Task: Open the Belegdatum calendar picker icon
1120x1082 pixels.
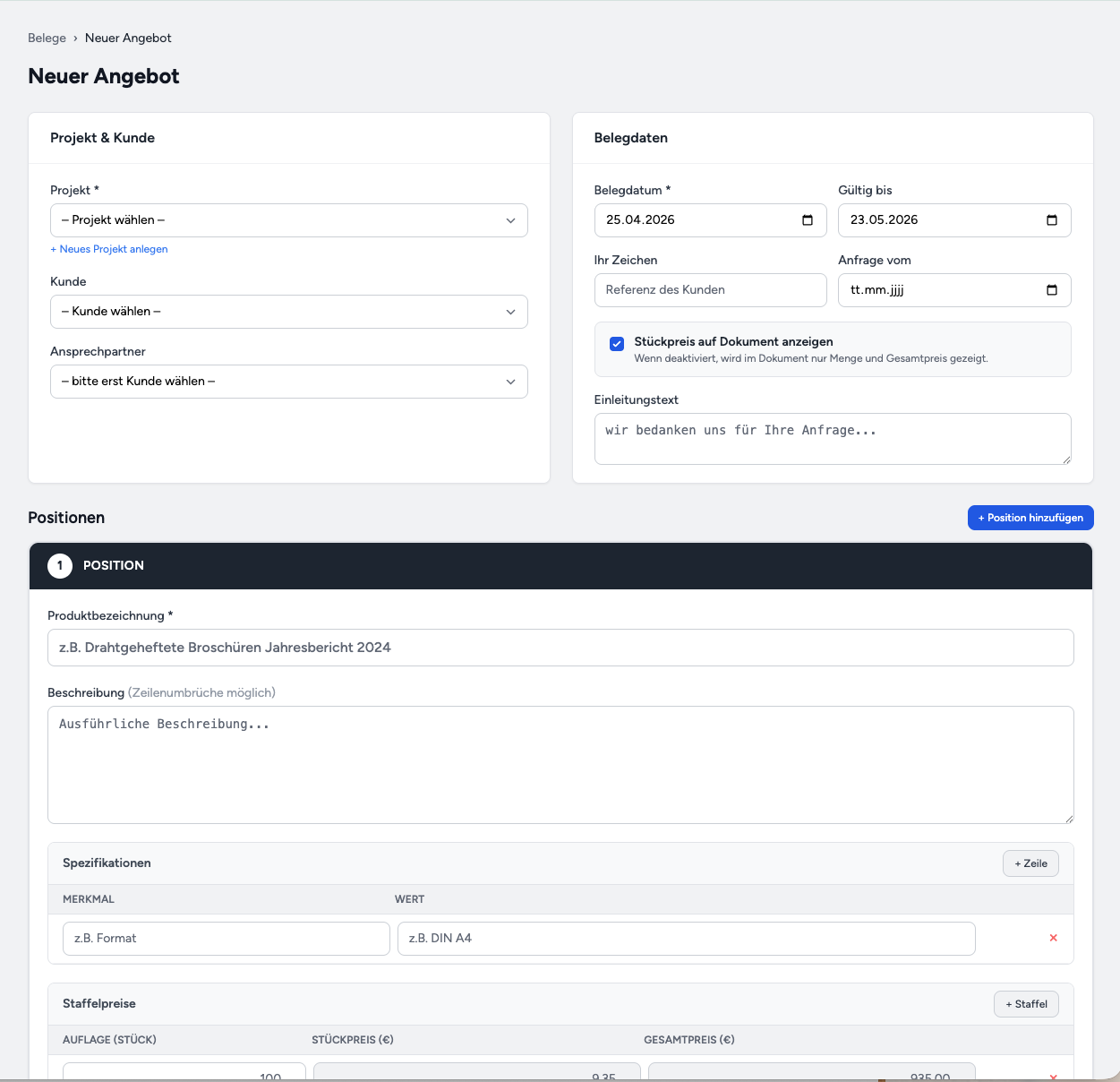Action: 808,220
